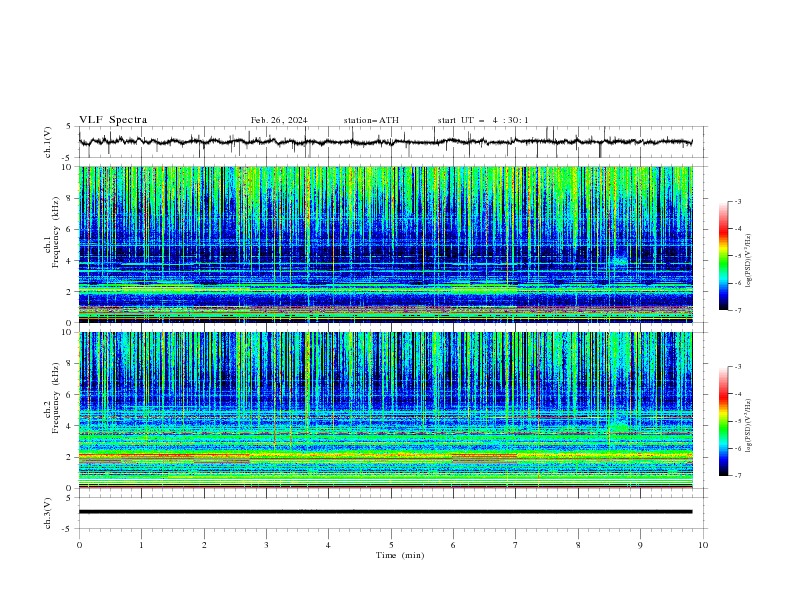Click the "10" kHz tick on ch.1 frequency axis
The width and height of the screenshot is (792, 612).
[68, 167]
